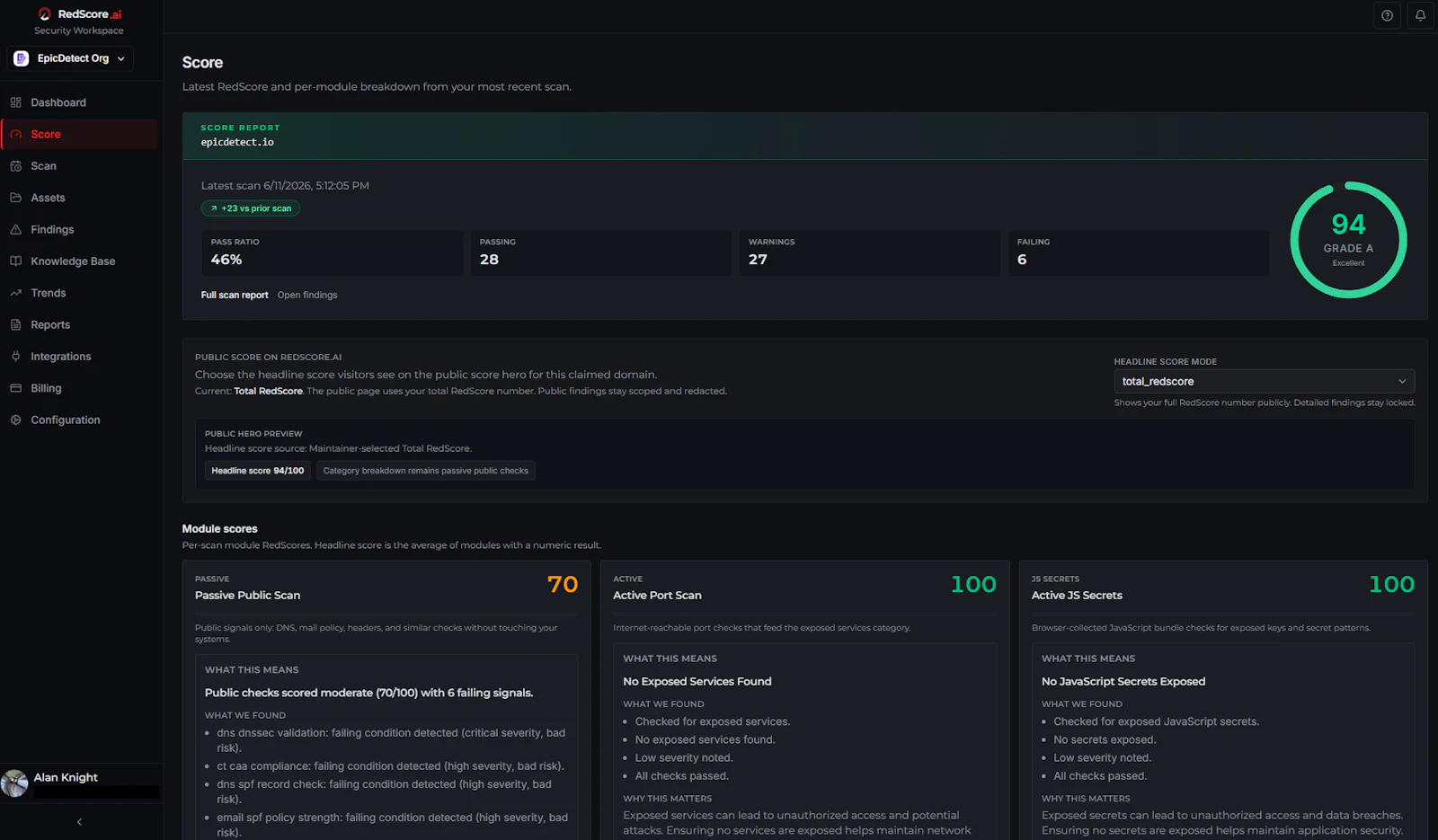This screenshot has width=1438, height=840.
Task: Click the Active JS Secrets module title
Action: (x=1077, y=596)
